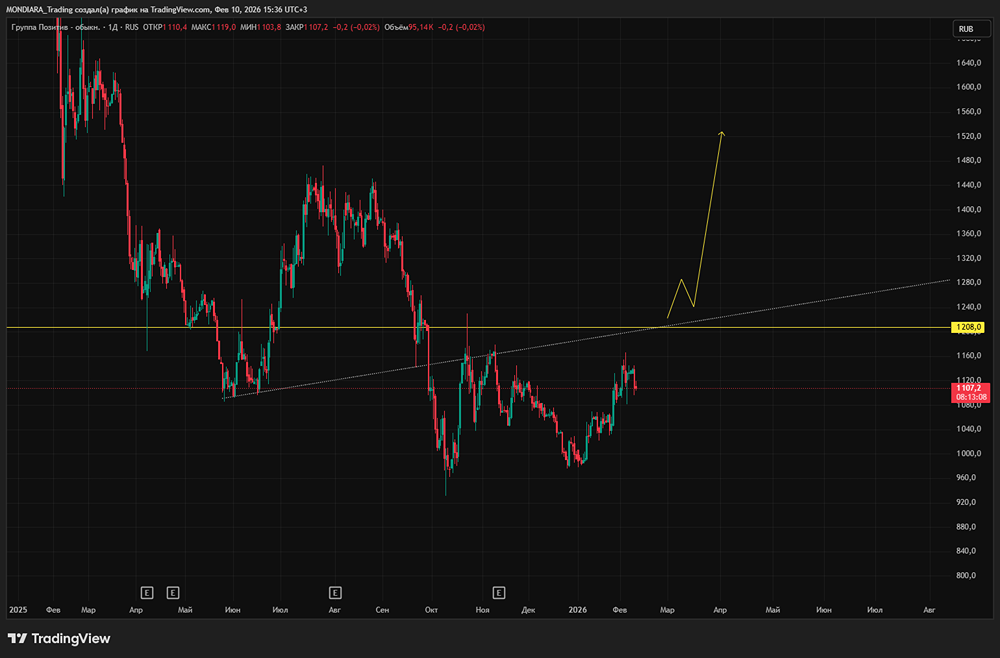This screenshot has height=658, width=1000.
Task: Click the E earnings marker above Ноя
Action: (499, 593)
